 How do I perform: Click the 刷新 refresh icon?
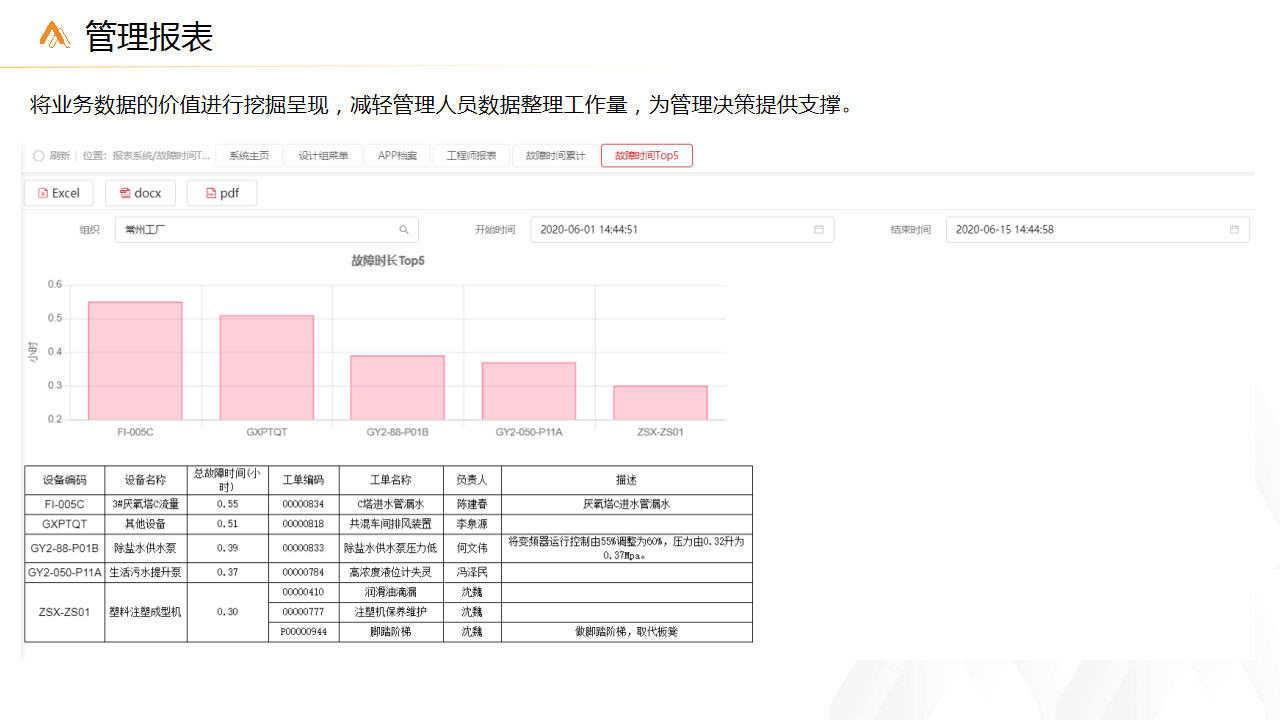pyautogui.click(x=38, y=156)
